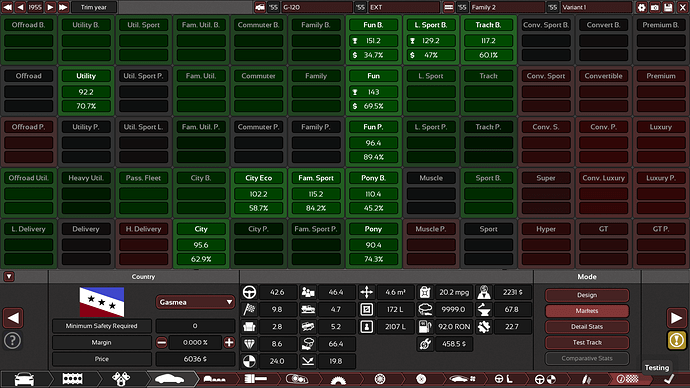Select the City Eco market tile
This screenshot has height=388, width=690.
tap(259, 193)
